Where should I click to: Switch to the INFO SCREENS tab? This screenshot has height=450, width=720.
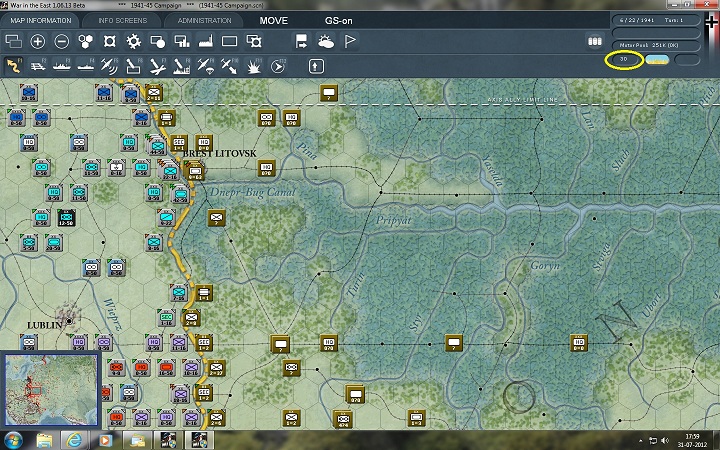pyautogui.click(x=122, y=21)
